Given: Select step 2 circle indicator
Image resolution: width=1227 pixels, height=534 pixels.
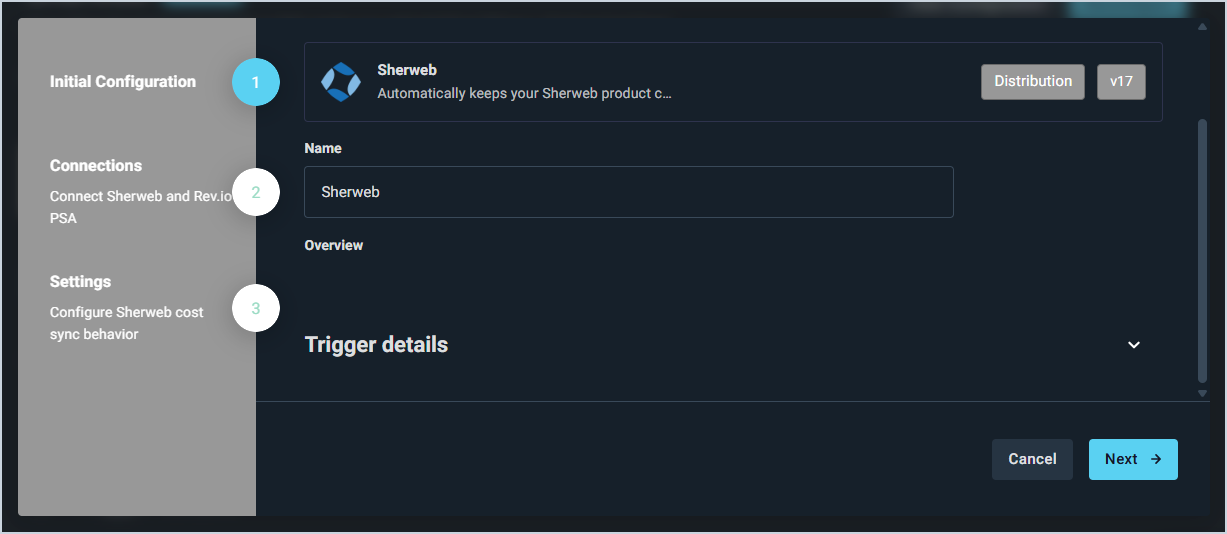Looking at the screenshot, I should coord(256,192).
